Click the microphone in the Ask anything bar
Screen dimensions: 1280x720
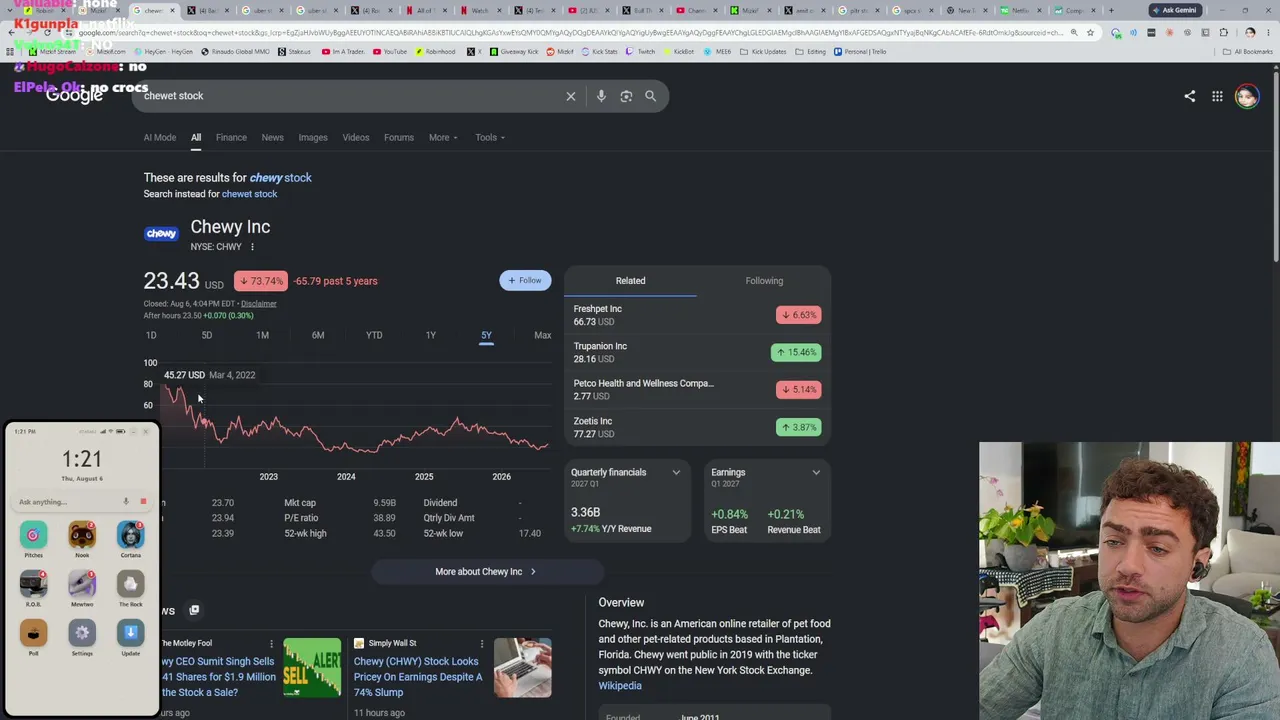coord(126,502)
